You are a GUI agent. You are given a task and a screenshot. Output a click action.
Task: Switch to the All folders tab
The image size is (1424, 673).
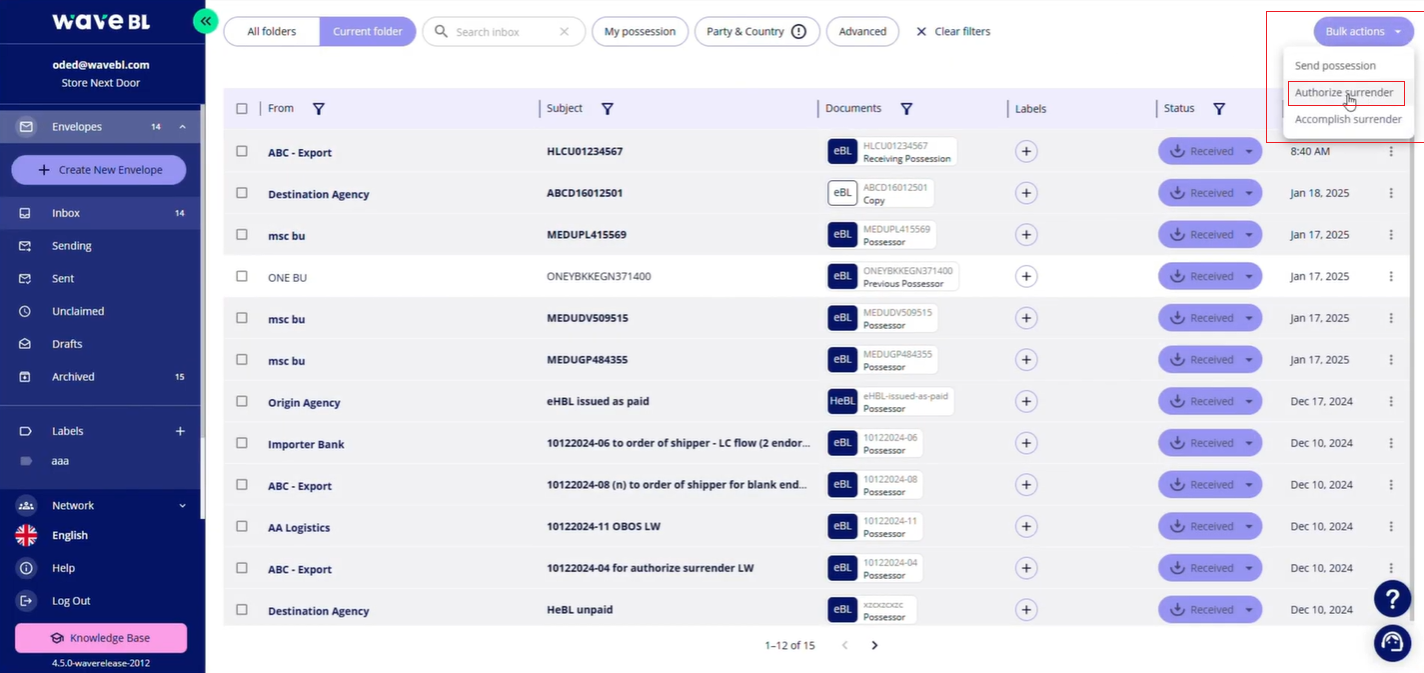pos(271,31)
